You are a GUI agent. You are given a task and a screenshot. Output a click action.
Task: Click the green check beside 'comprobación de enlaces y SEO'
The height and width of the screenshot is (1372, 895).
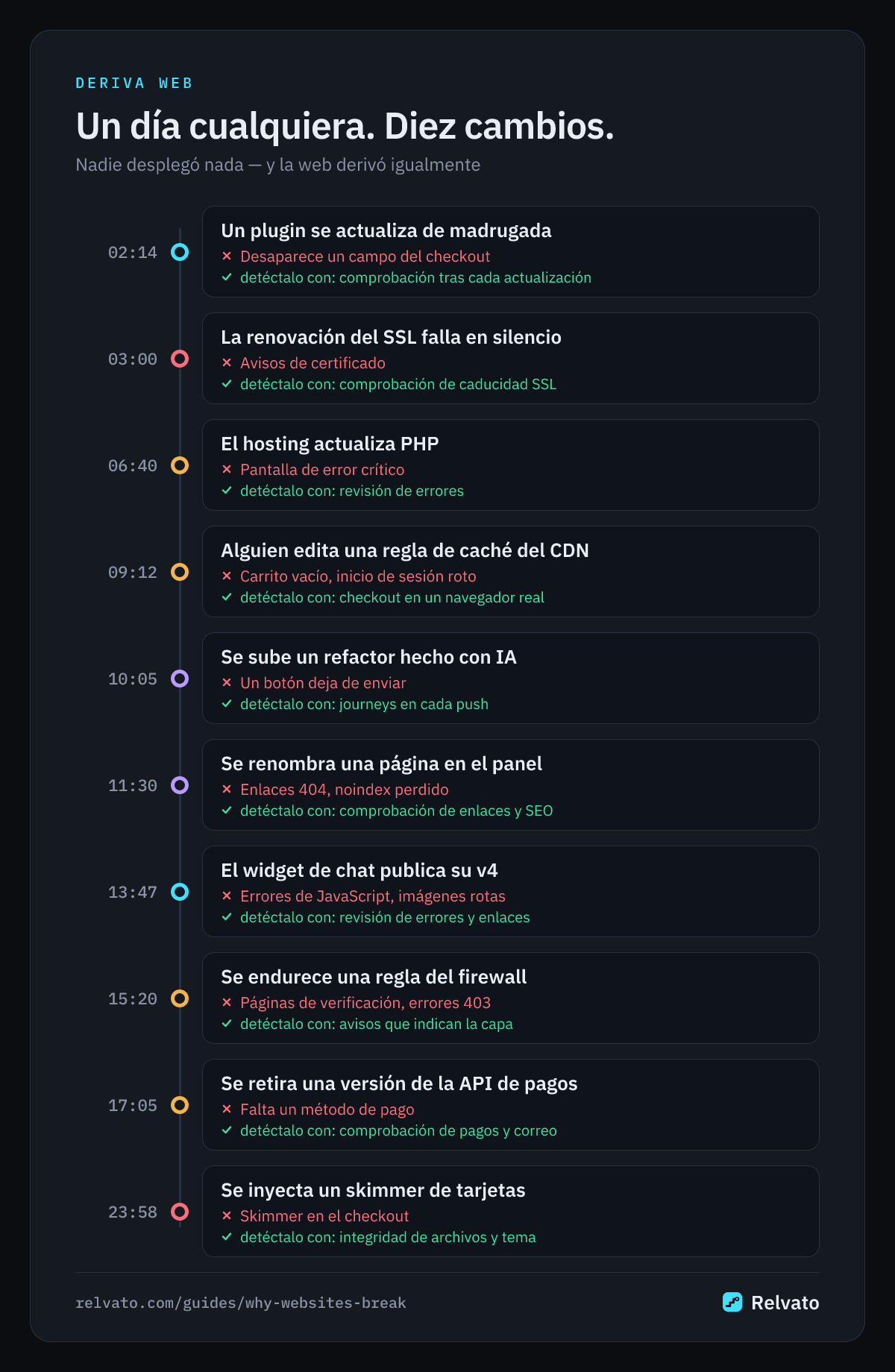click(x=227, y=810)
